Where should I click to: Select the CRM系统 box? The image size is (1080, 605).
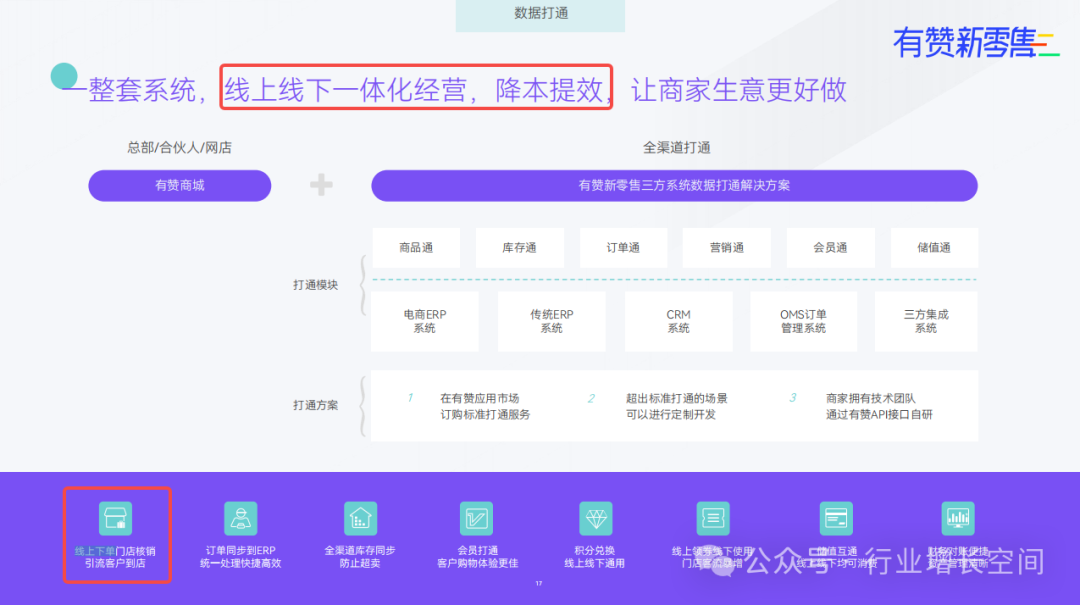pyautogui.click(x=678, y=321)
